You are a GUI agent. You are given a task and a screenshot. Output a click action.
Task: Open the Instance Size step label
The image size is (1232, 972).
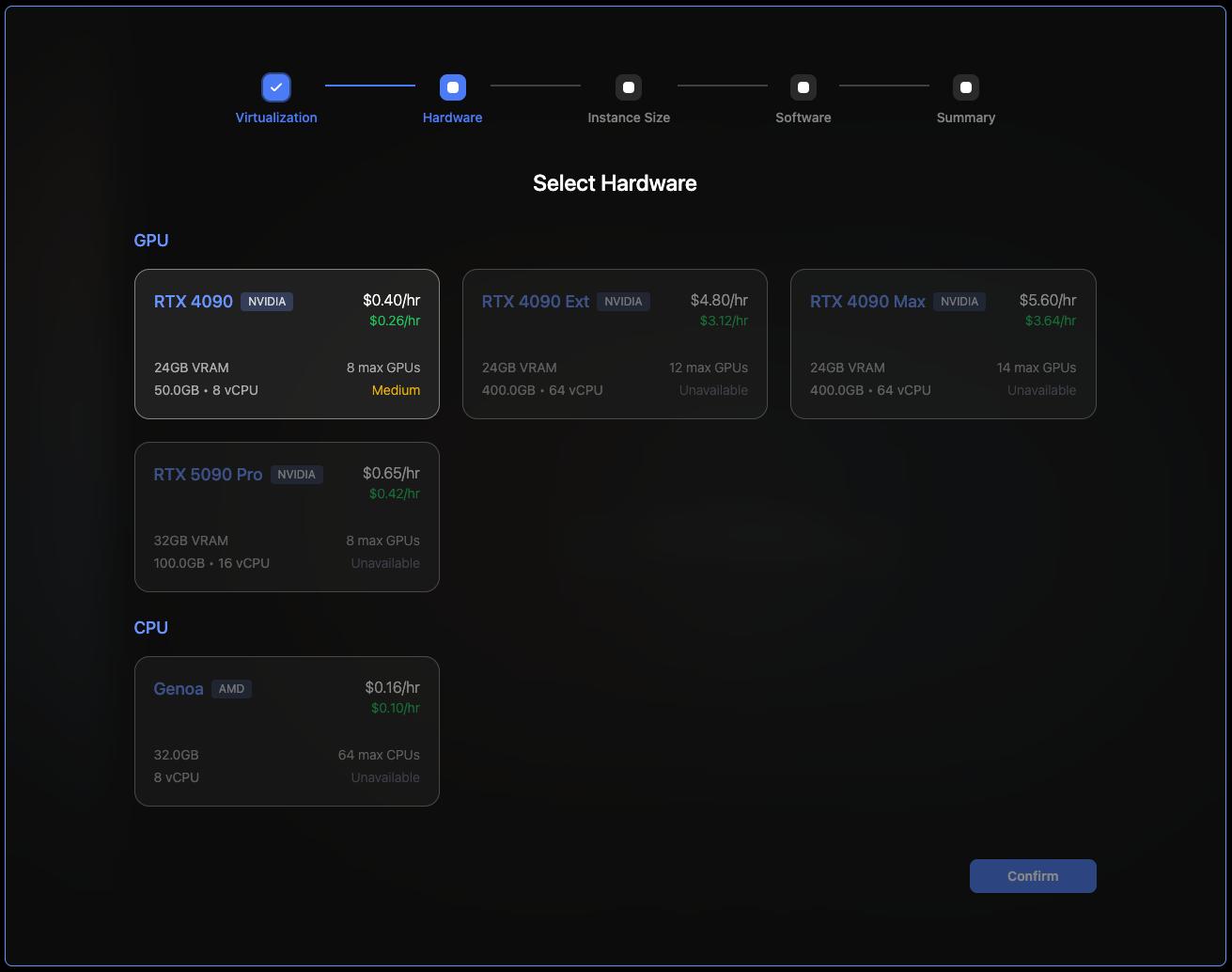(629, 118)
